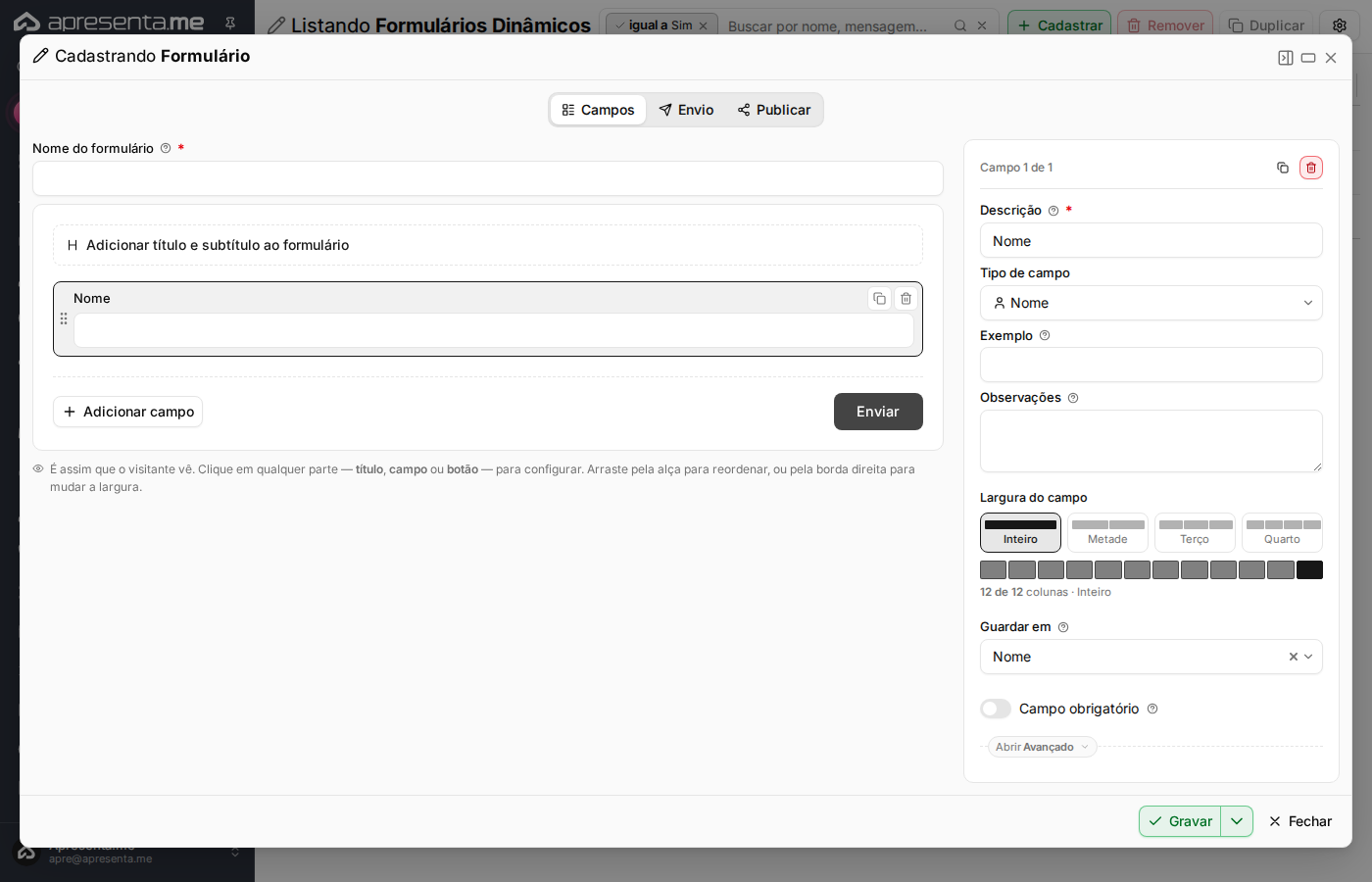
Task: Click Adicionar campo button
Action: 127,412
